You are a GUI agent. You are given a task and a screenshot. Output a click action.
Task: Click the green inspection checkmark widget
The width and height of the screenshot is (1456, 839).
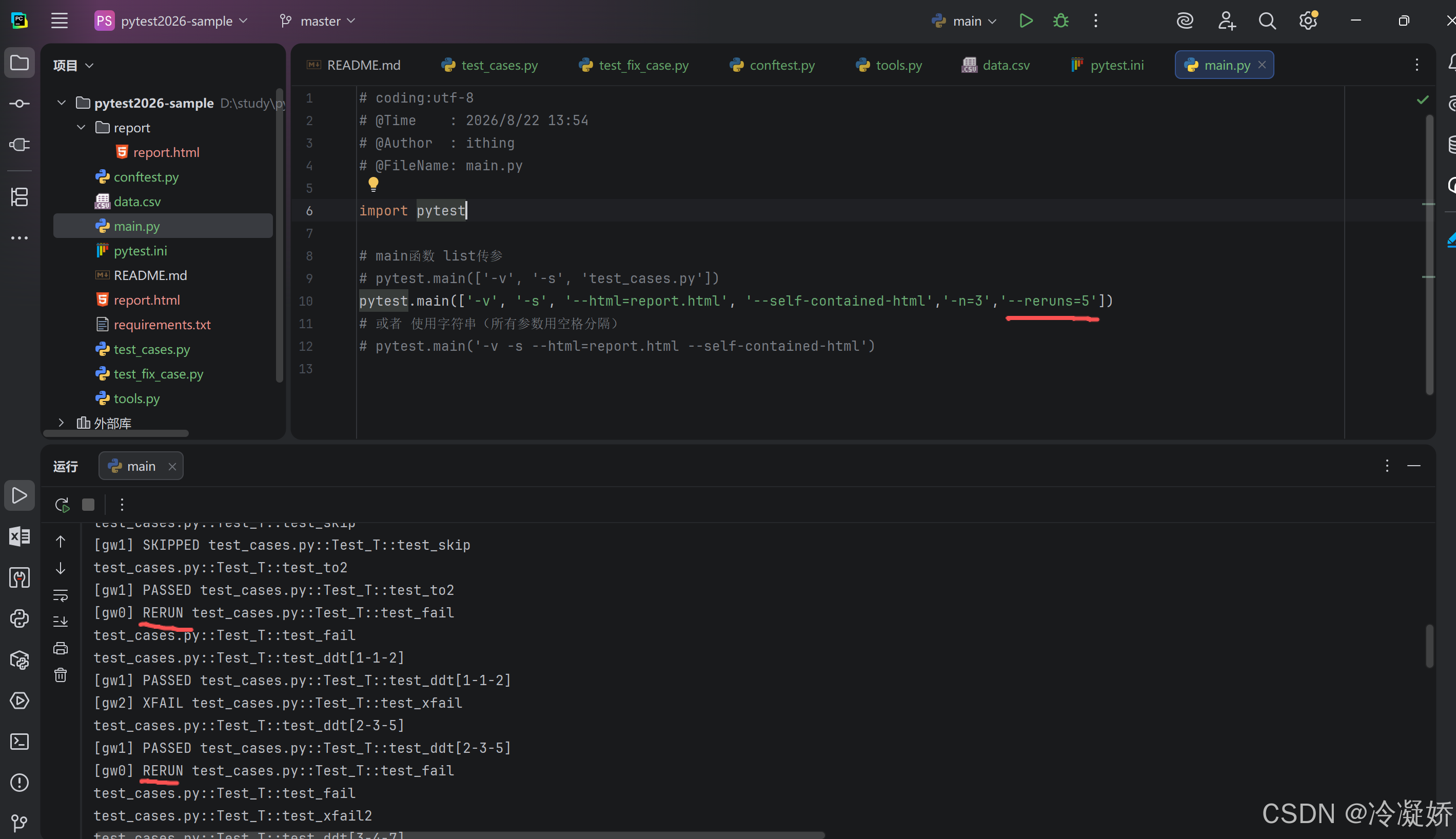1423,99
